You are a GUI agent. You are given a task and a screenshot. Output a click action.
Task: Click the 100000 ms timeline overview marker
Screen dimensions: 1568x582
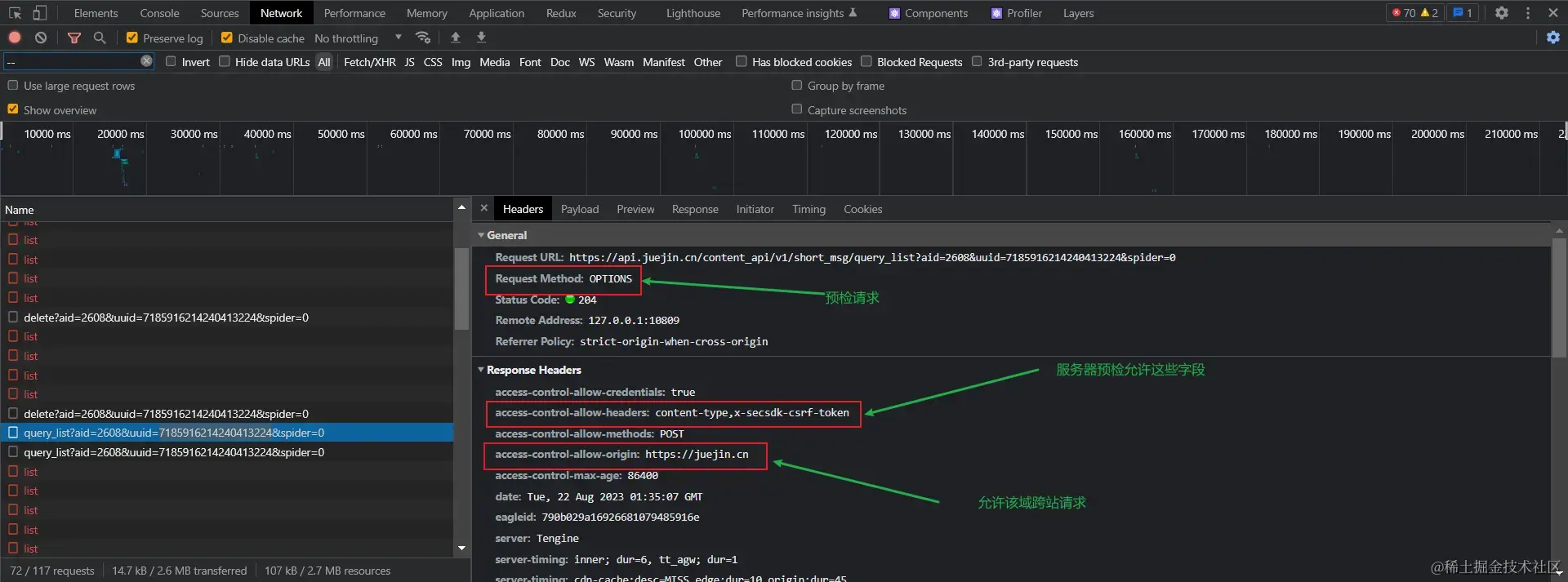705,134
